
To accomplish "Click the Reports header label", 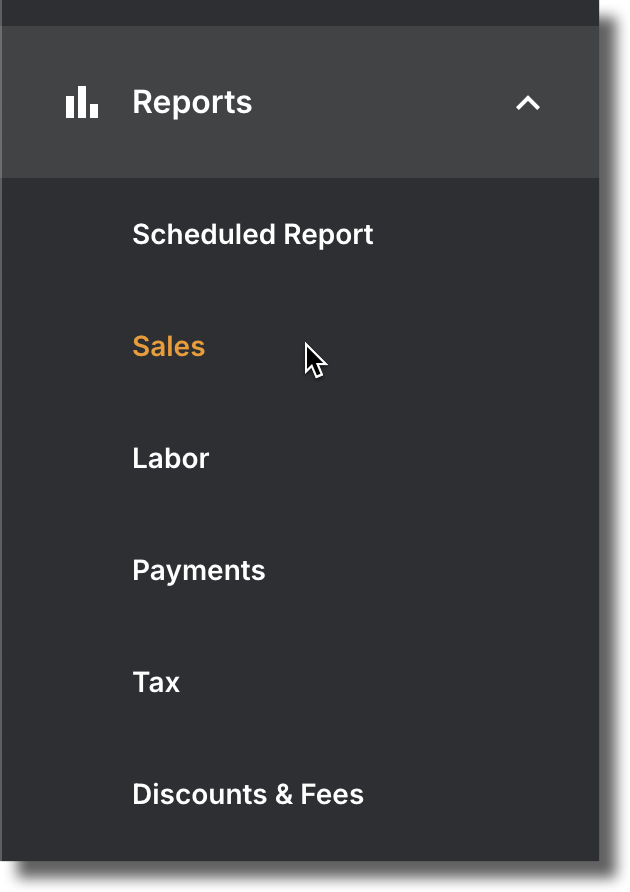I will click(192, 103).
